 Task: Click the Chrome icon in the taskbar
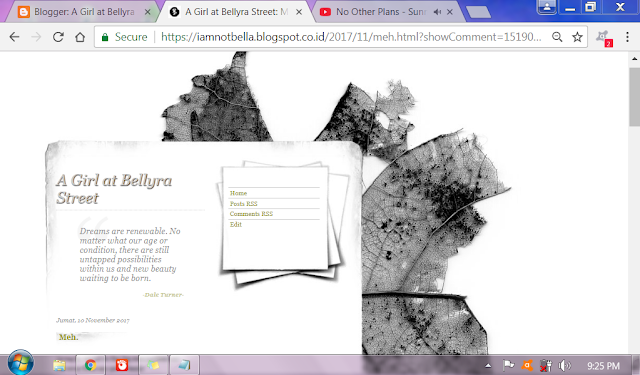(x=91, y=365)
